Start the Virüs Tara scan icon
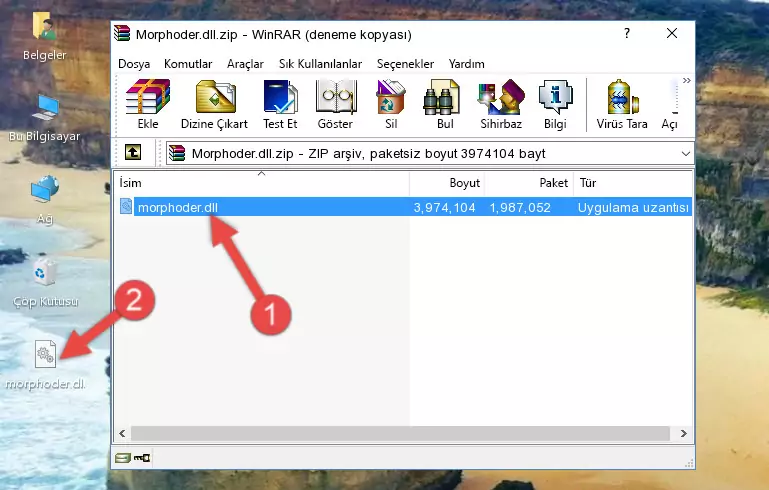This screenshot has height=490, width=769. click(622, 104)
